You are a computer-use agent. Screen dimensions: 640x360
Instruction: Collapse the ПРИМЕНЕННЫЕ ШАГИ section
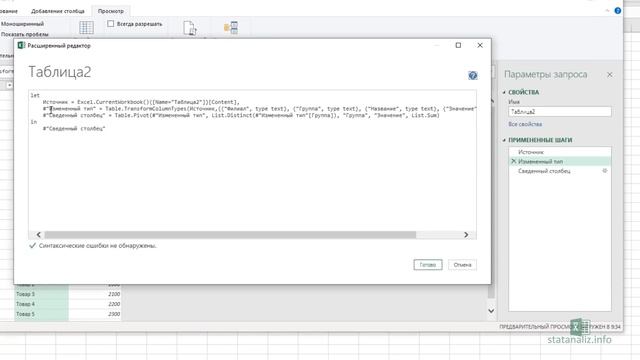click(504, 140)
